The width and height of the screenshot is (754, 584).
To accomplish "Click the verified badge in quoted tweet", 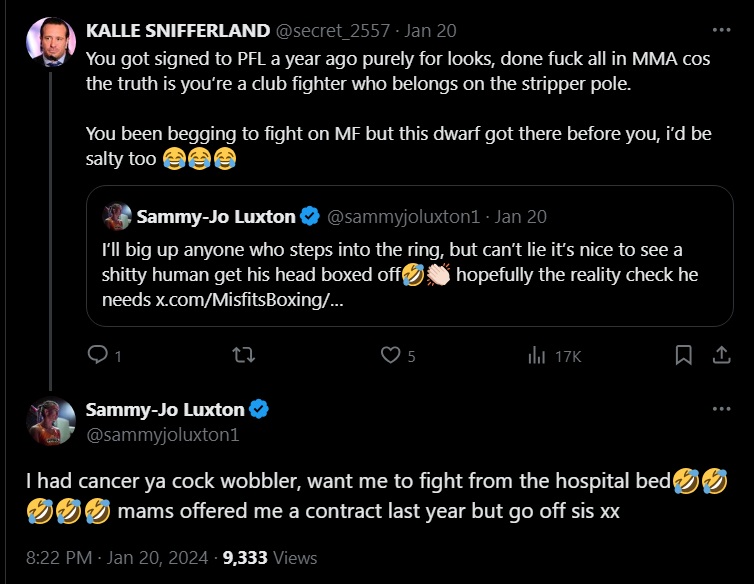I will [309, 216].
